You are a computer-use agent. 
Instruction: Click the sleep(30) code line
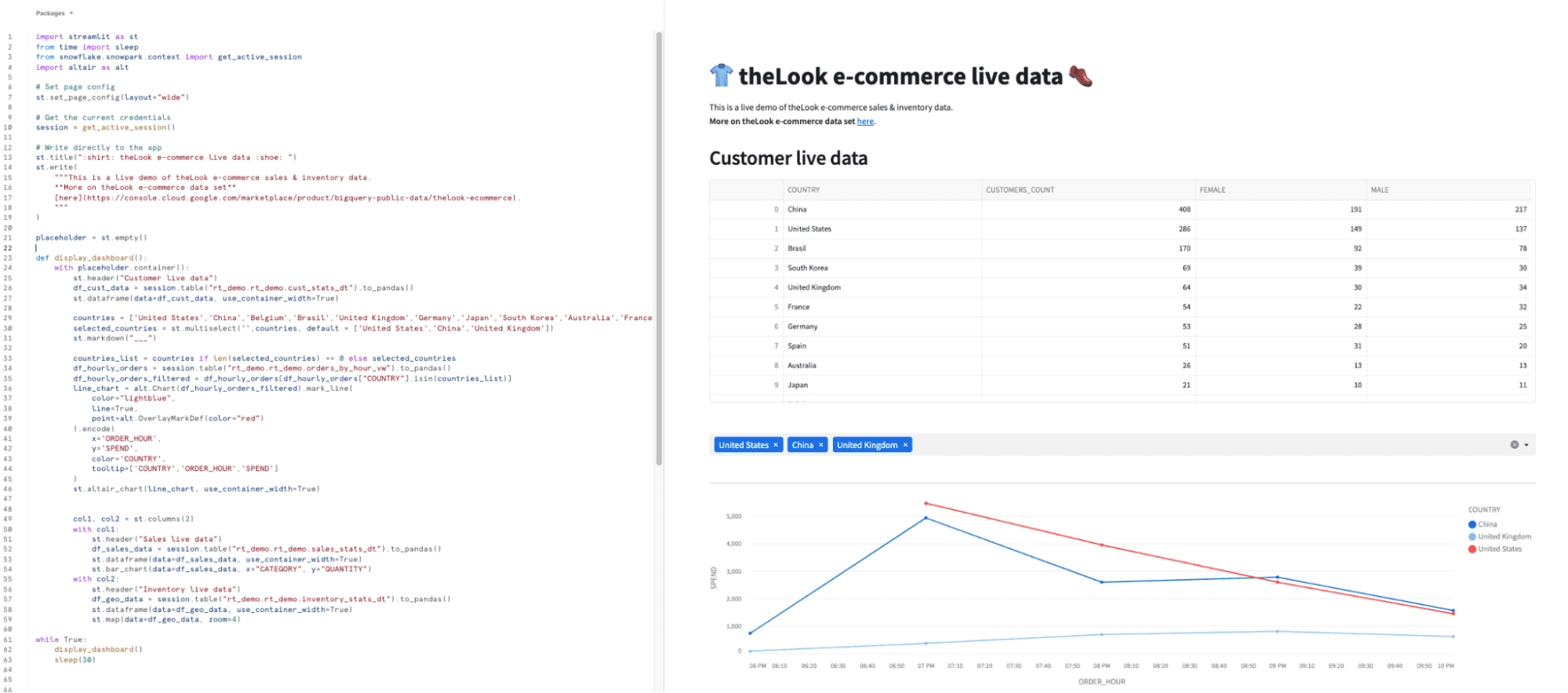coord(75,660)
